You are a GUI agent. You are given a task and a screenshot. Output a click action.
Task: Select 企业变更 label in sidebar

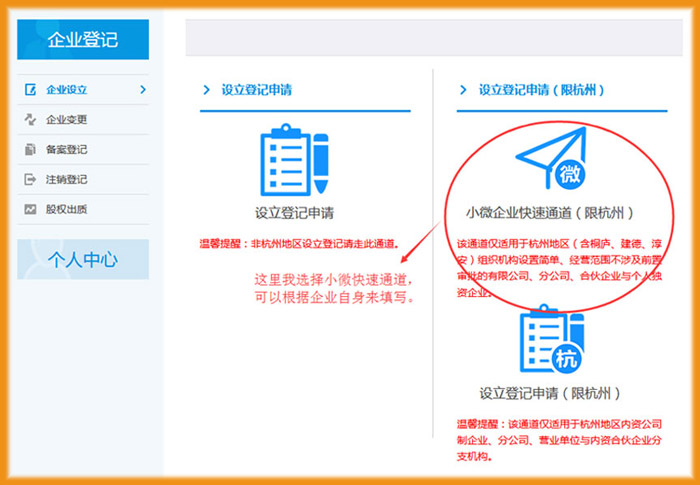pos(67,120)
